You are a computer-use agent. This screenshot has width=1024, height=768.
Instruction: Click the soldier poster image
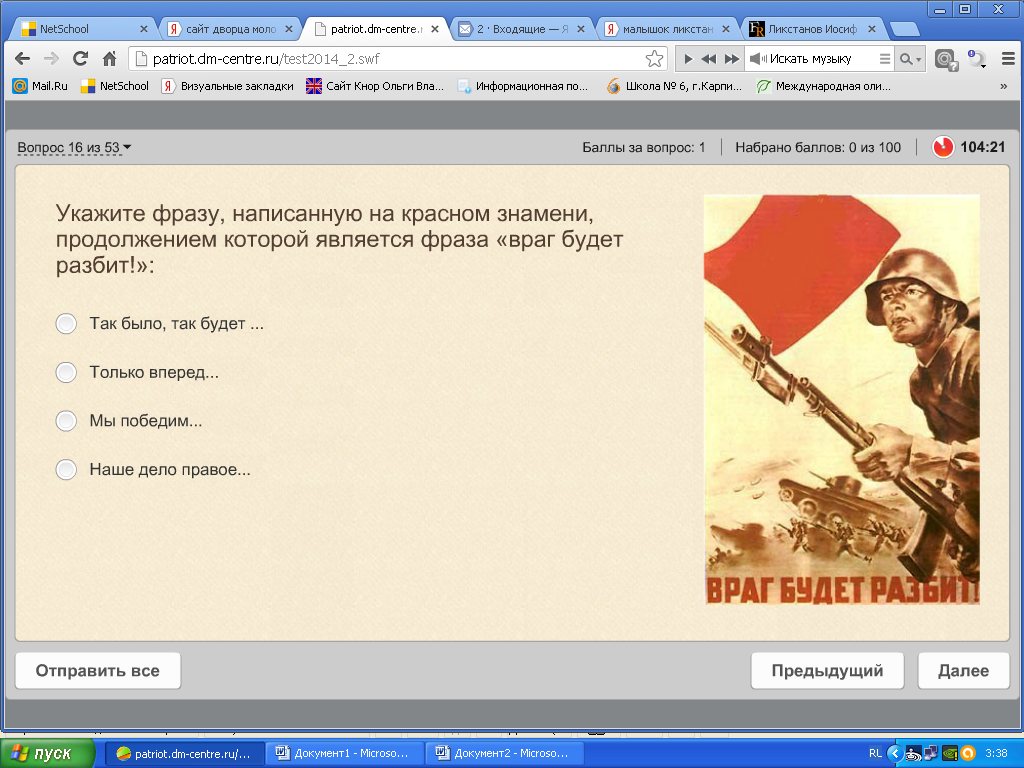click(842, 400)
